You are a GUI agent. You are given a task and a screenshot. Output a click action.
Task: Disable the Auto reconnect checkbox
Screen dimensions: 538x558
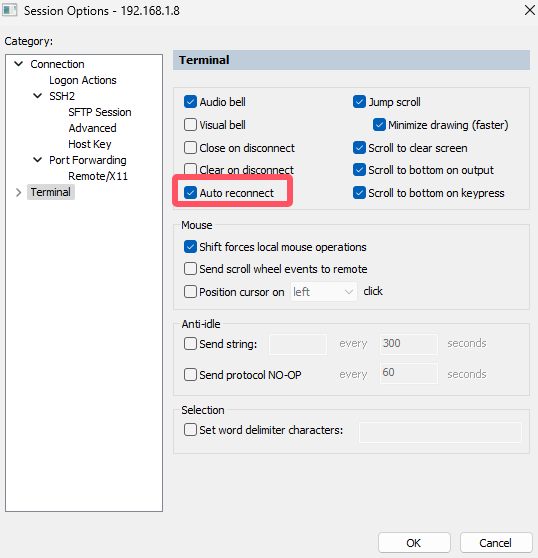tap(190, 193)
